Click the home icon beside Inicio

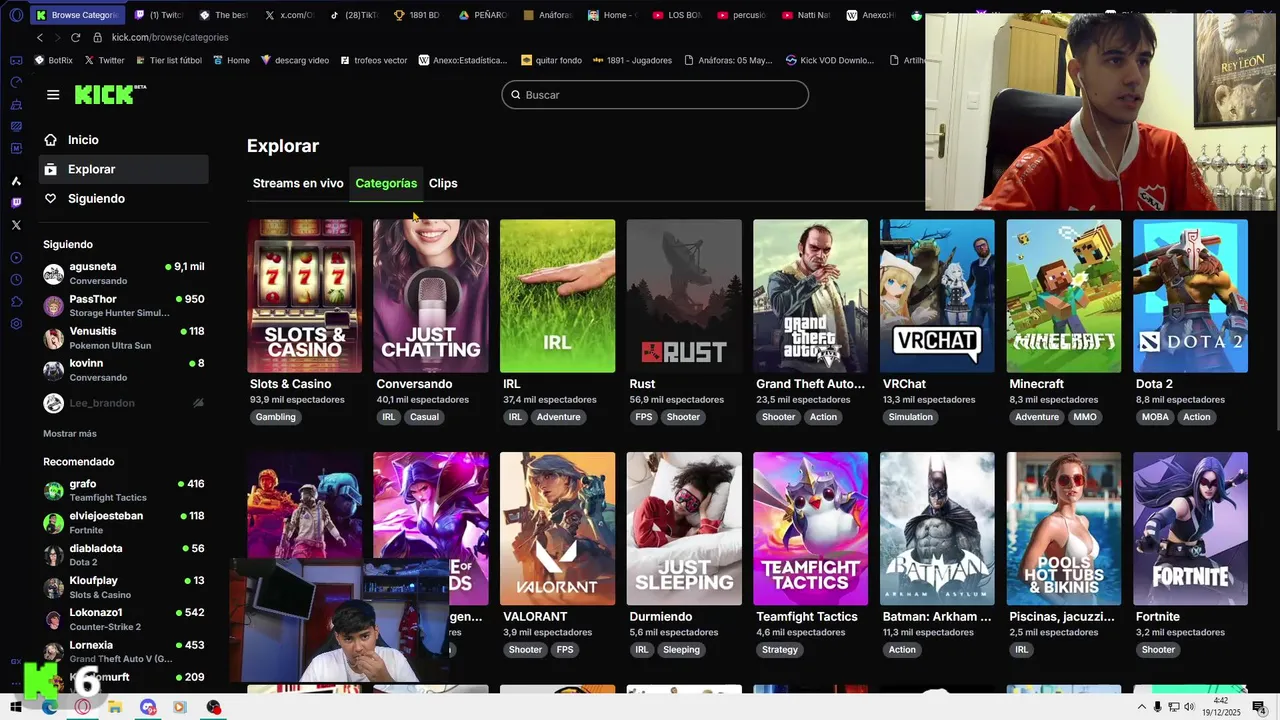(50, 140)
